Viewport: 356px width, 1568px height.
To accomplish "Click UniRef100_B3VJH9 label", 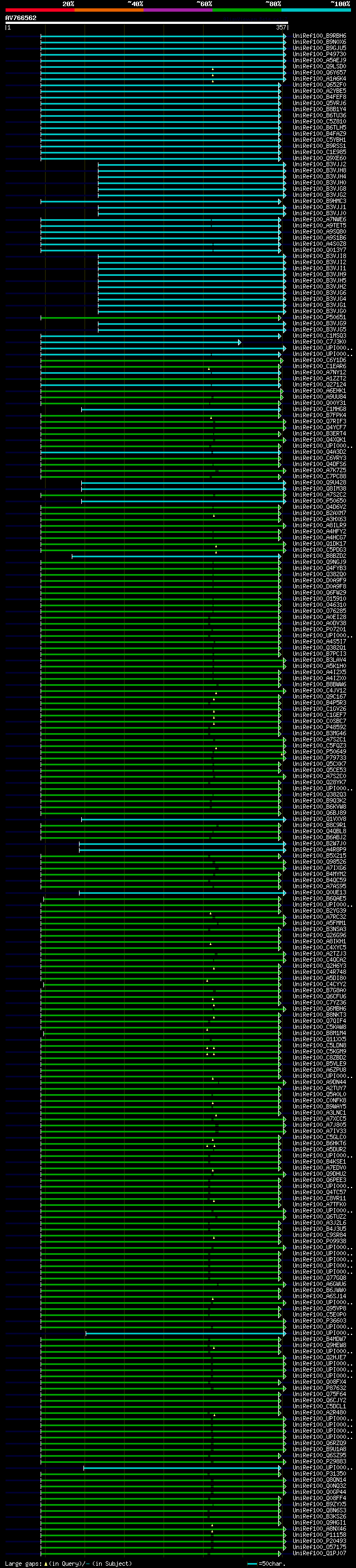I will point(319,275).
